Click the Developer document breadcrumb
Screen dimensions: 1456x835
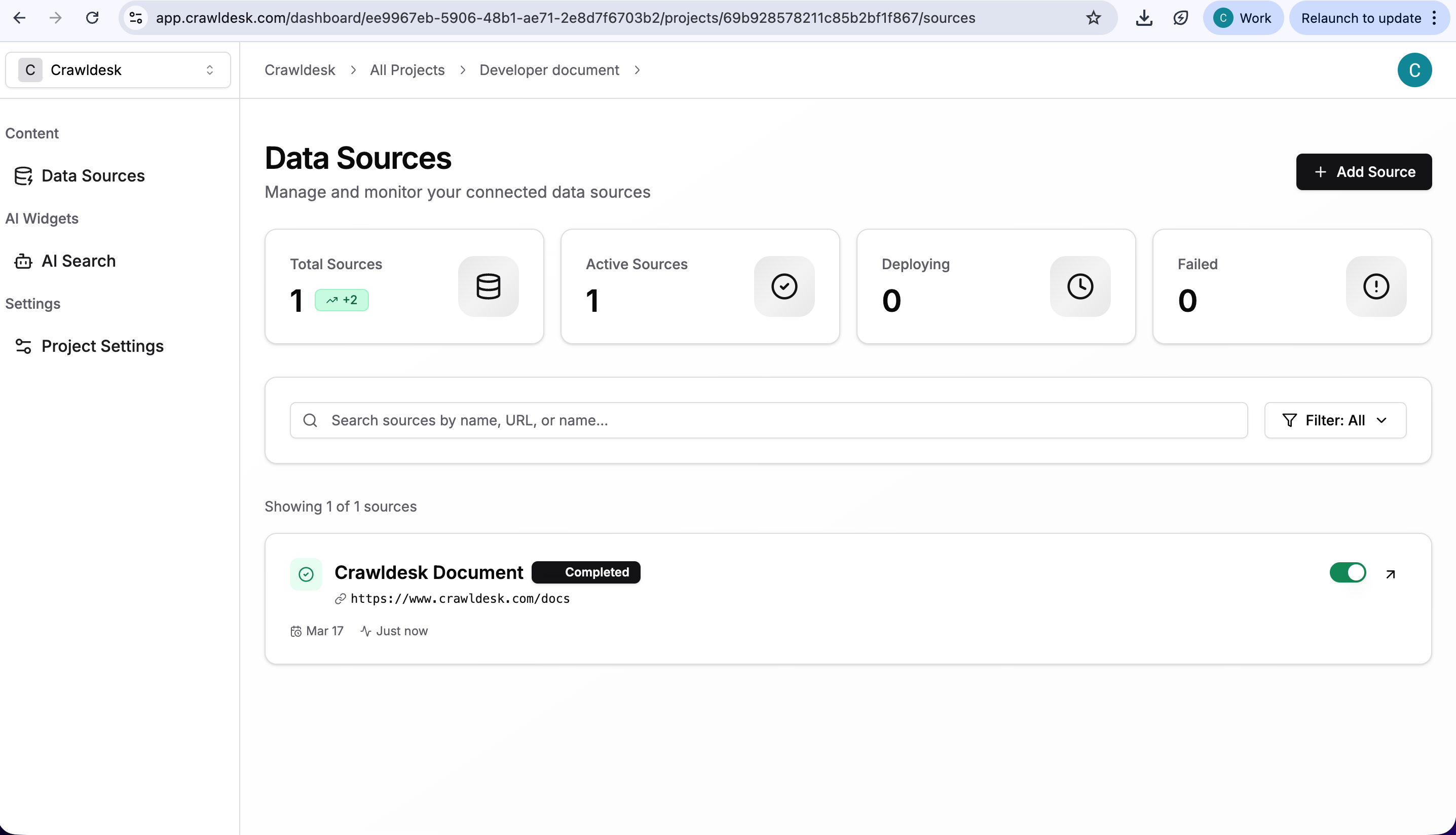click(x=548, y=70)
